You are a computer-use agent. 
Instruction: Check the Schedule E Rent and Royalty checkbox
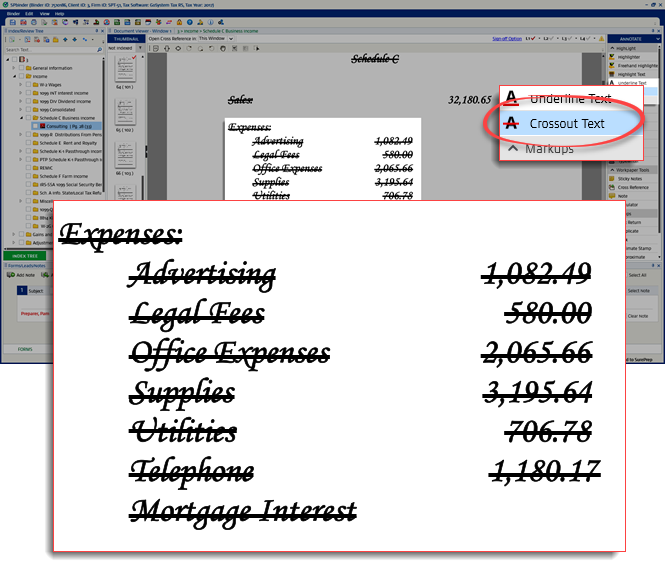tap(28, 143)
